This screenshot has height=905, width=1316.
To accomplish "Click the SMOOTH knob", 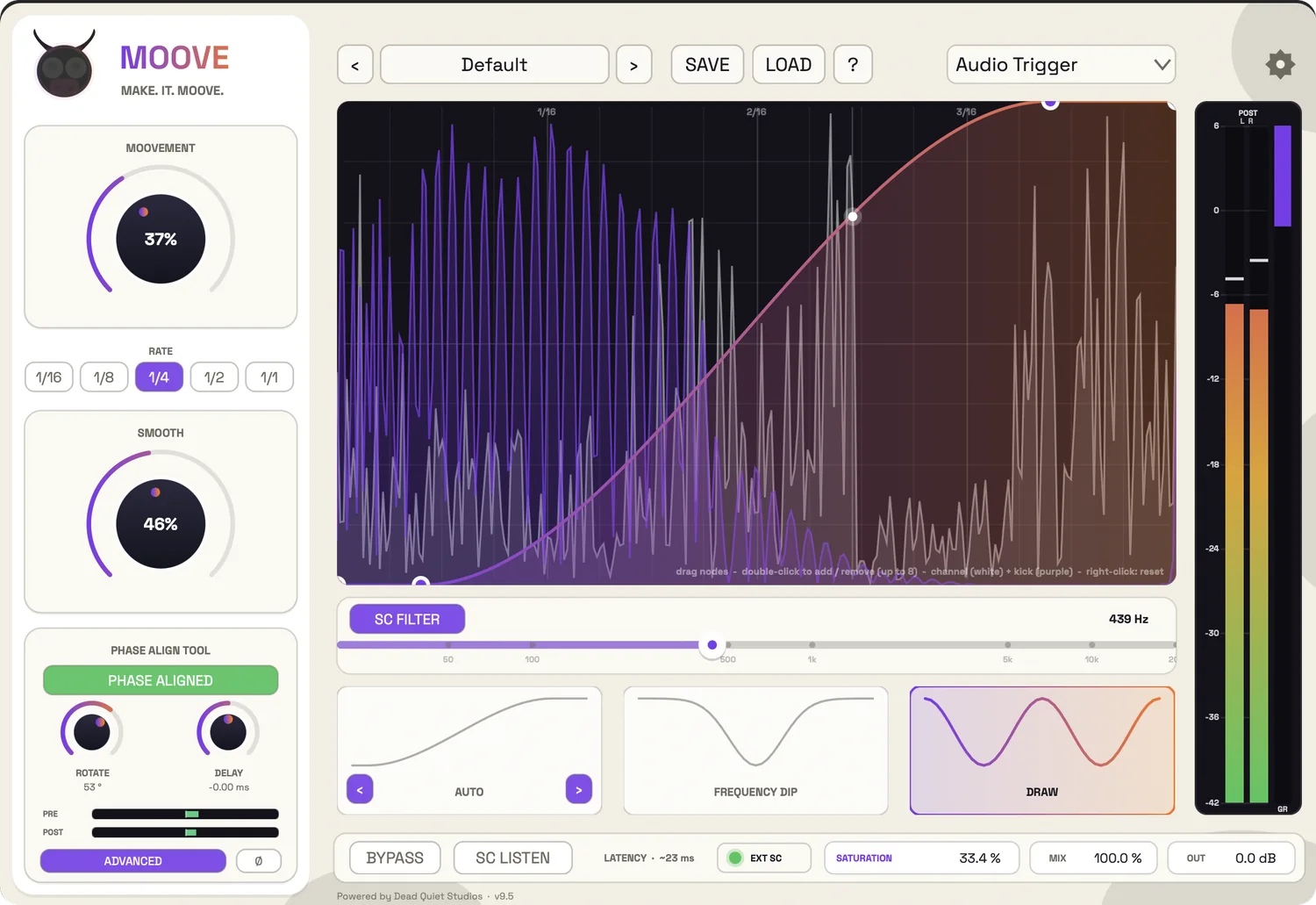I will coord(161,524).
